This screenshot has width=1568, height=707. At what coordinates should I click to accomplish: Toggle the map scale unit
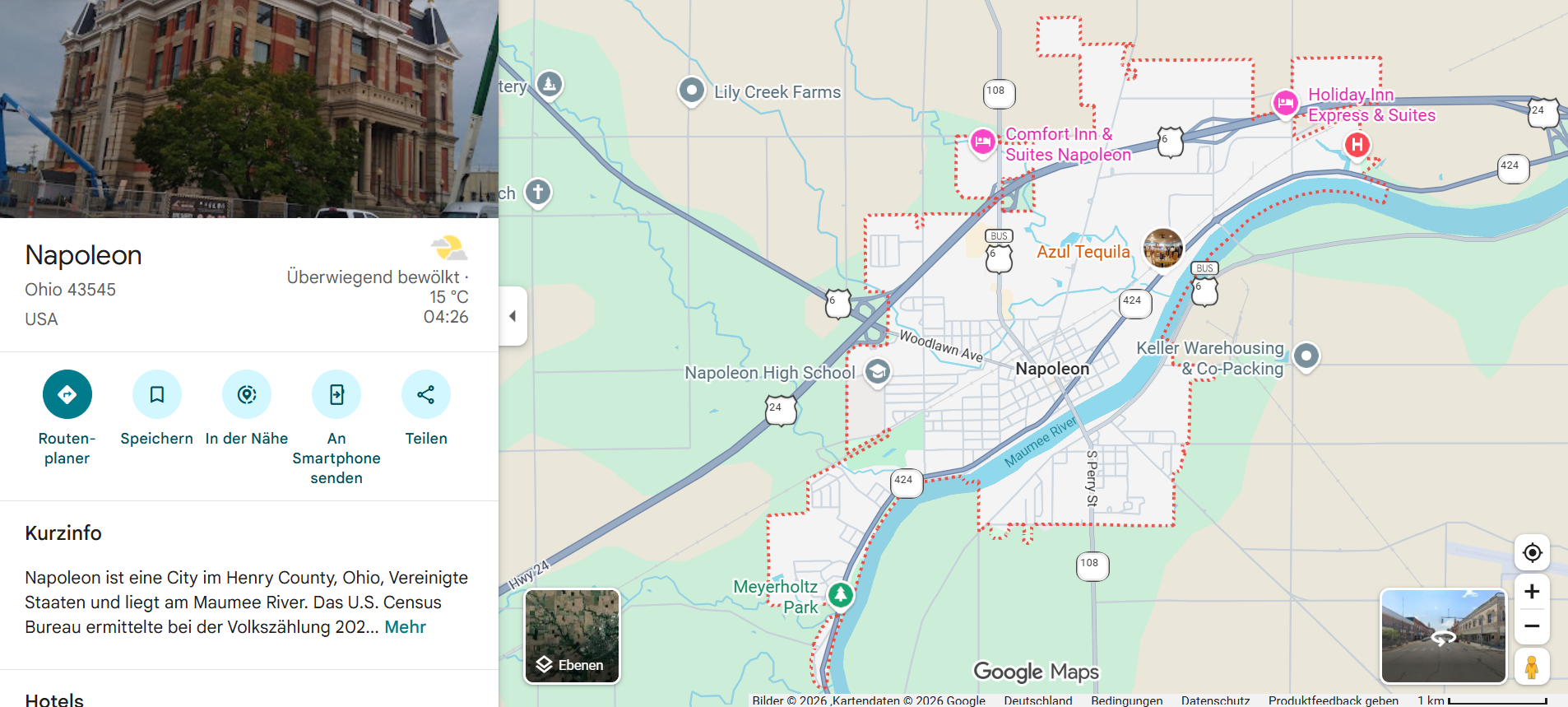[1482, 700]
